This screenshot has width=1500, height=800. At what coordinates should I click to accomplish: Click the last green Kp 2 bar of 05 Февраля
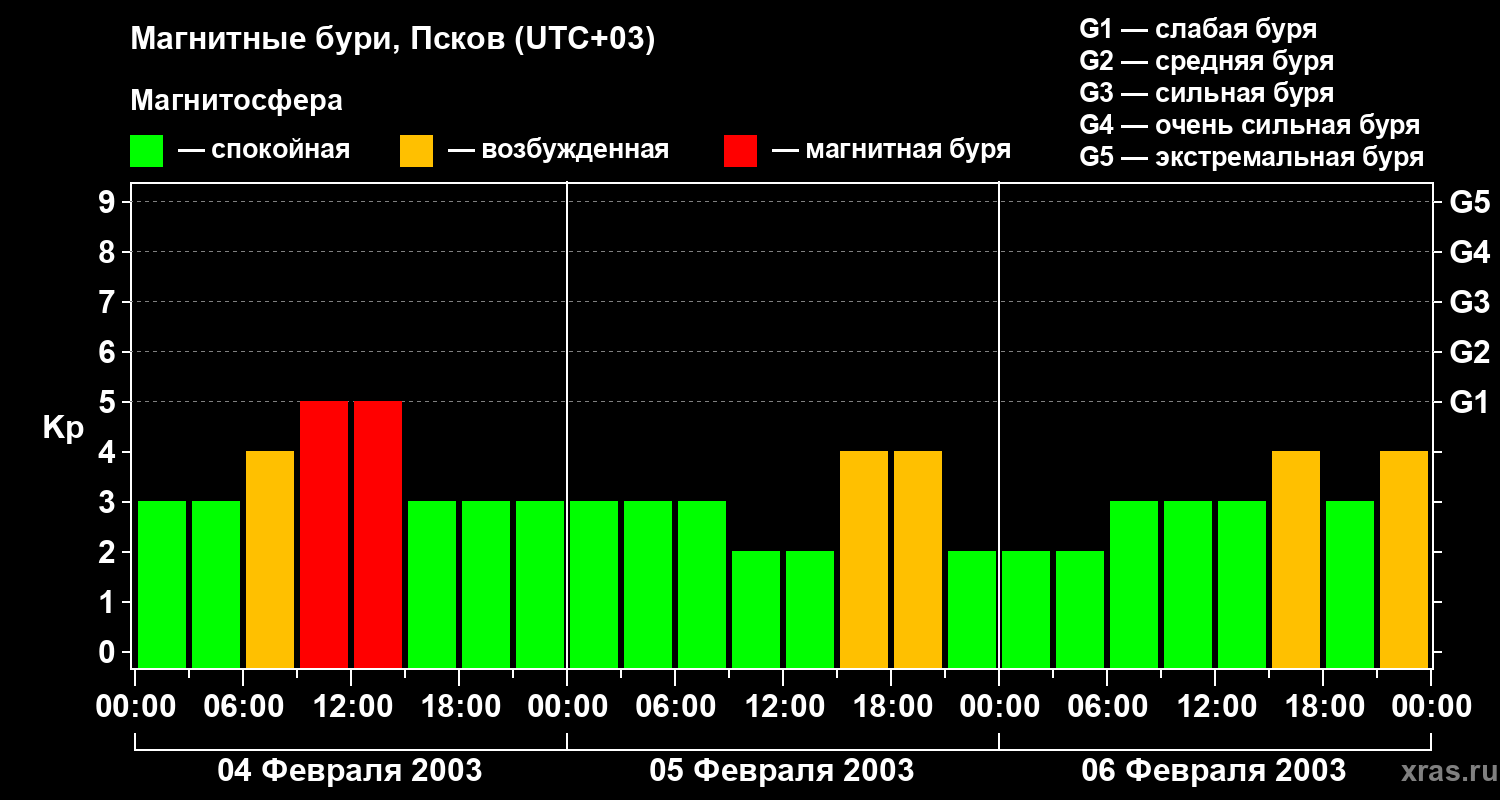tap(972, 609)
